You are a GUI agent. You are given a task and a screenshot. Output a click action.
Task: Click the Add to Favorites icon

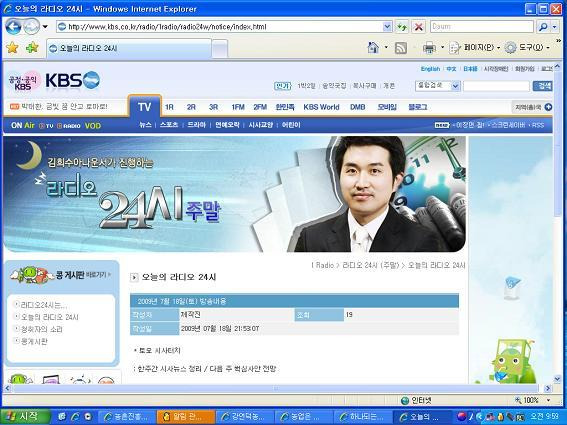coord(32,48)
